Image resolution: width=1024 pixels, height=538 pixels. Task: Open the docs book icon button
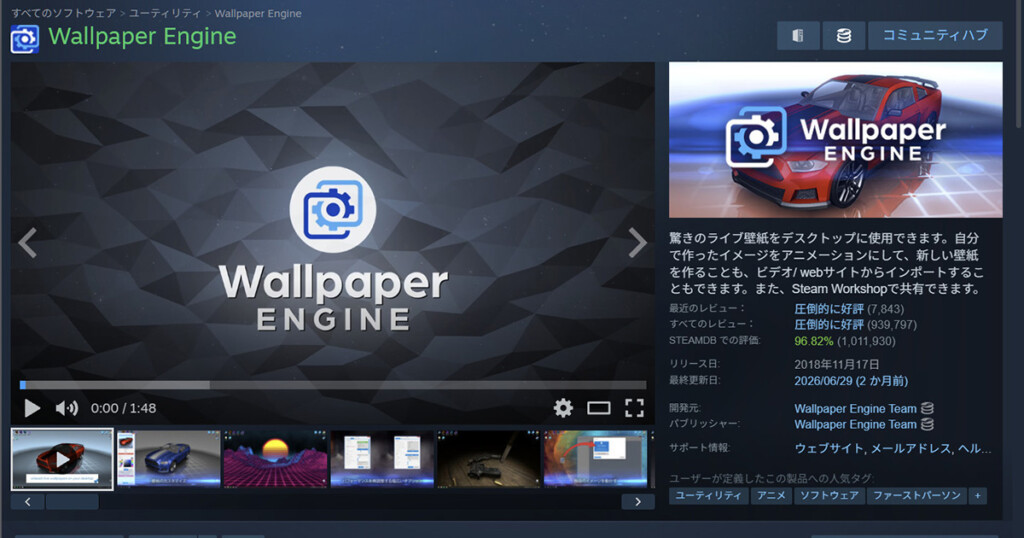point(798,35)
